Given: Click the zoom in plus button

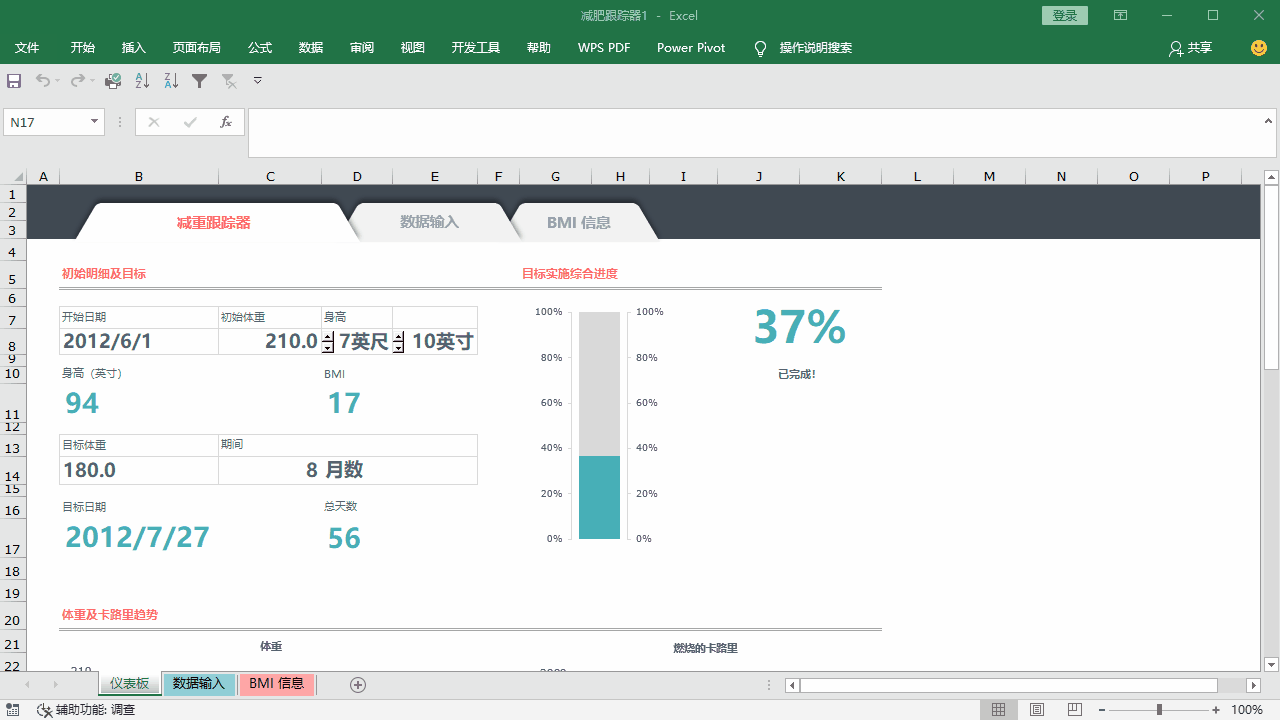Looking at the screenshot, I should click(1216, 710).
